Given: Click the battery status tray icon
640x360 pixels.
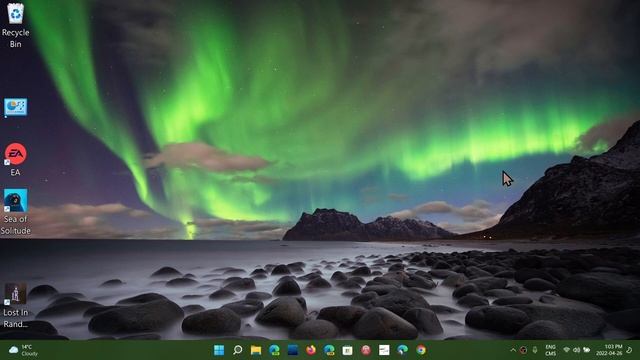Looking at the screenshot, I should pyautogui.click(x=587, y=350).
